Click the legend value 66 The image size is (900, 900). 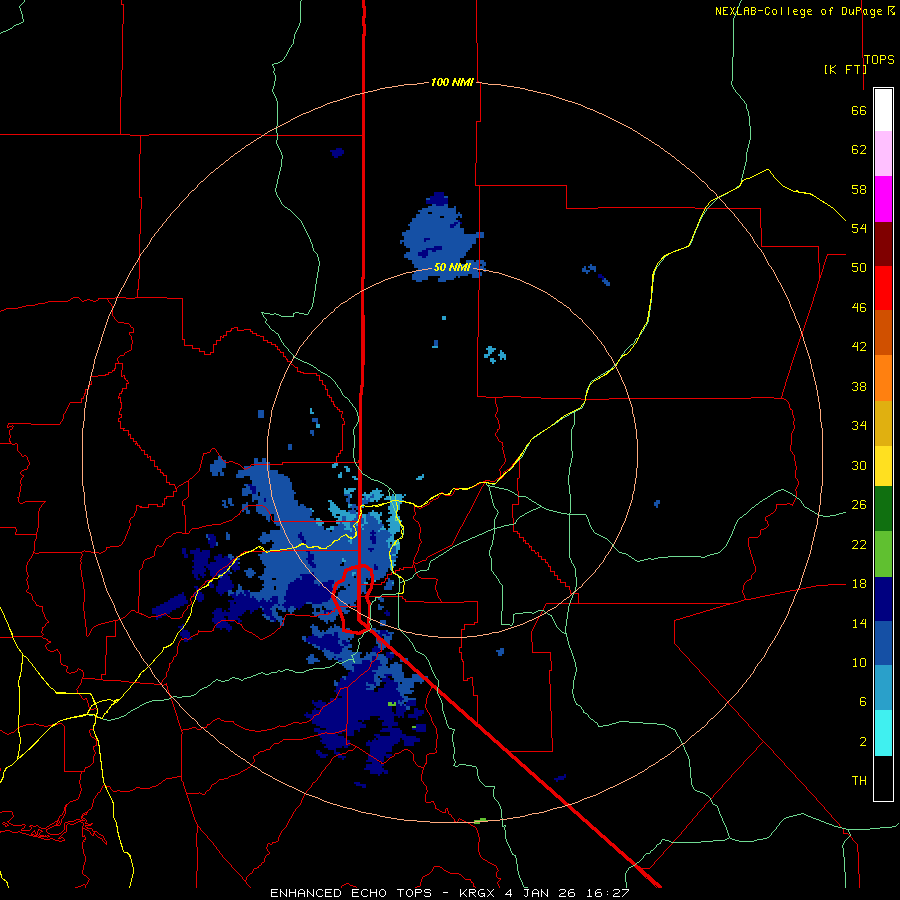tap(859, 111)
